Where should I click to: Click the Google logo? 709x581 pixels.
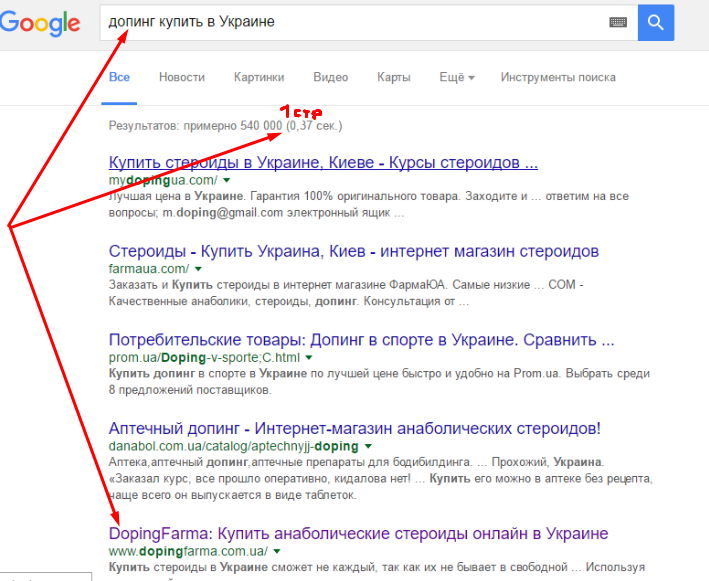(x=40, y=24)
